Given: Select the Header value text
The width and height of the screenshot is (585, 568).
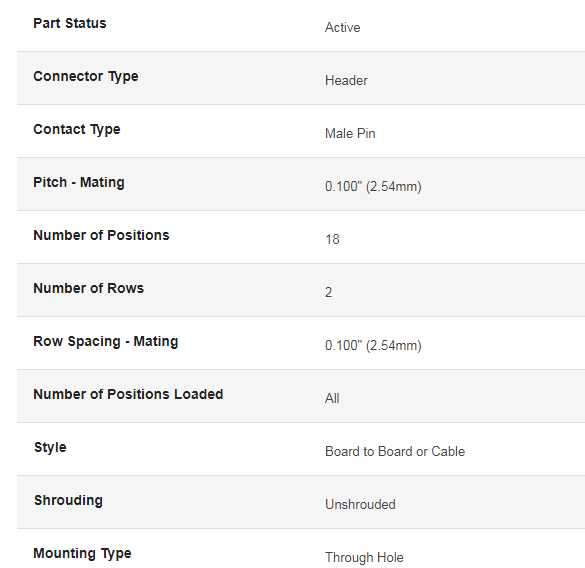Looking at the screenshot, I should (346, 81).
